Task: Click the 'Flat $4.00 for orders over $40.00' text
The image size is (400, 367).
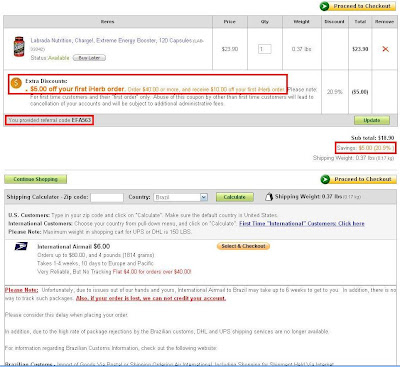Action: tap(152, 272)
